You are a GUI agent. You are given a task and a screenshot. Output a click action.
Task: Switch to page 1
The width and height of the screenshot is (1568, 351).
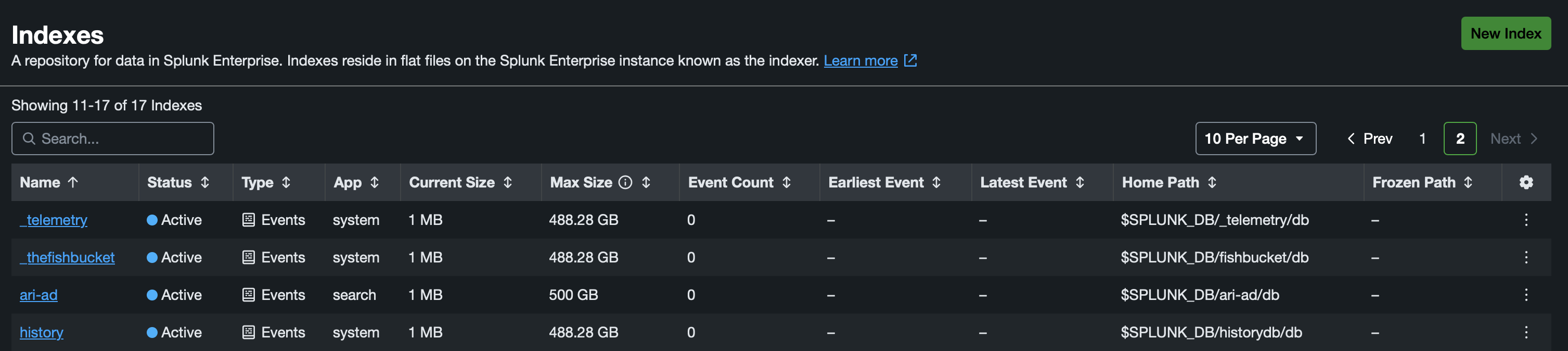(1422, 139)
